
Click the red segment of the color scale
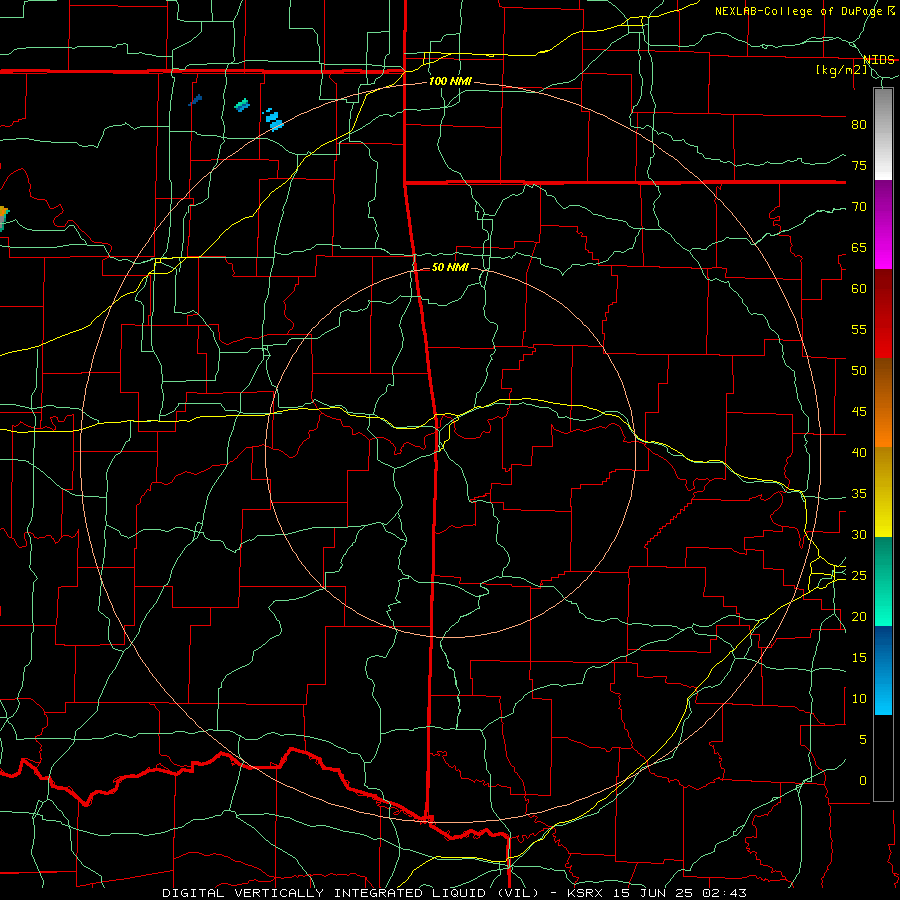pyautogui.click(x=883, y=314)
